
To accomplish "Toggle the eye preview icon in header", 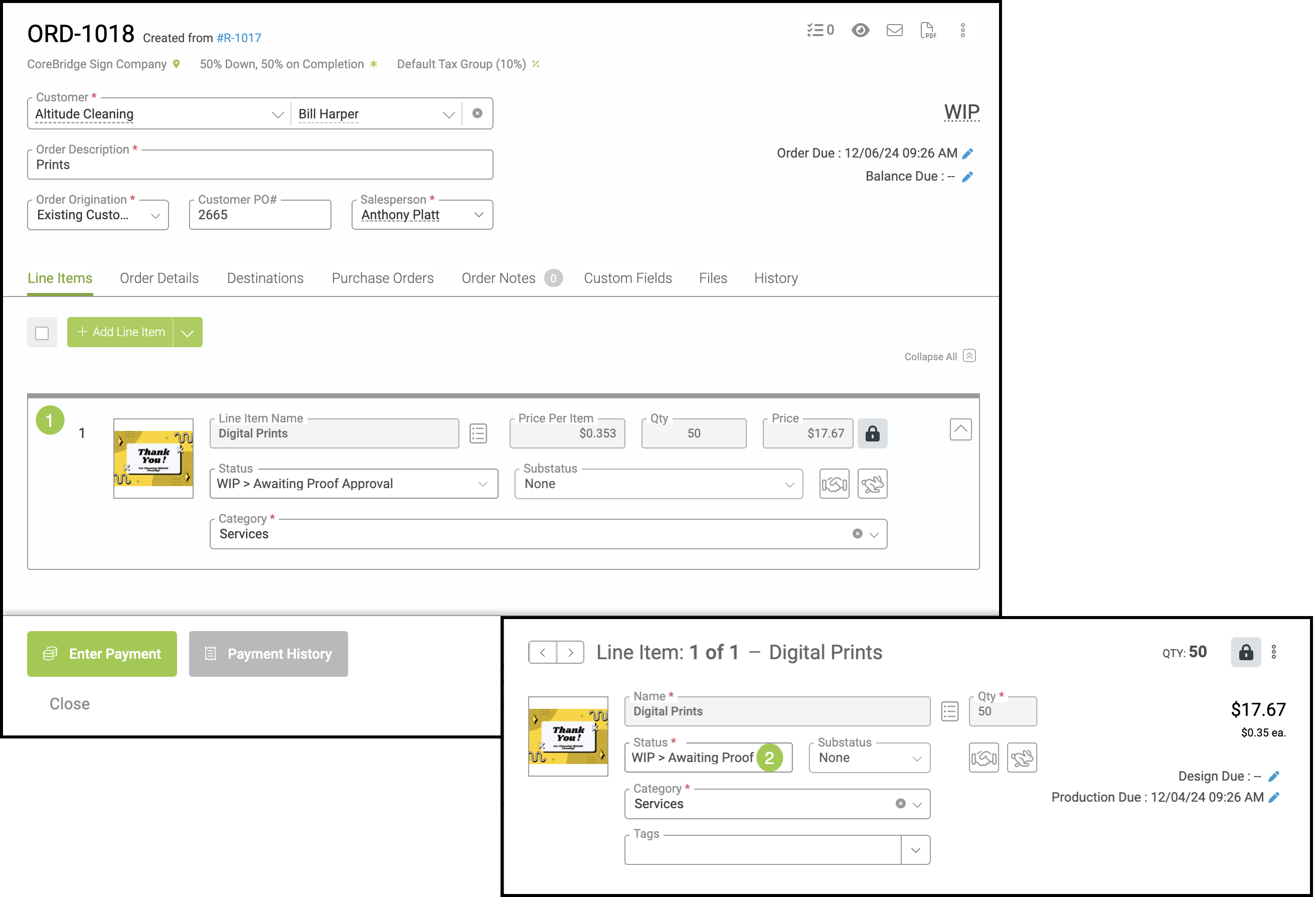I will click(860, 31).
